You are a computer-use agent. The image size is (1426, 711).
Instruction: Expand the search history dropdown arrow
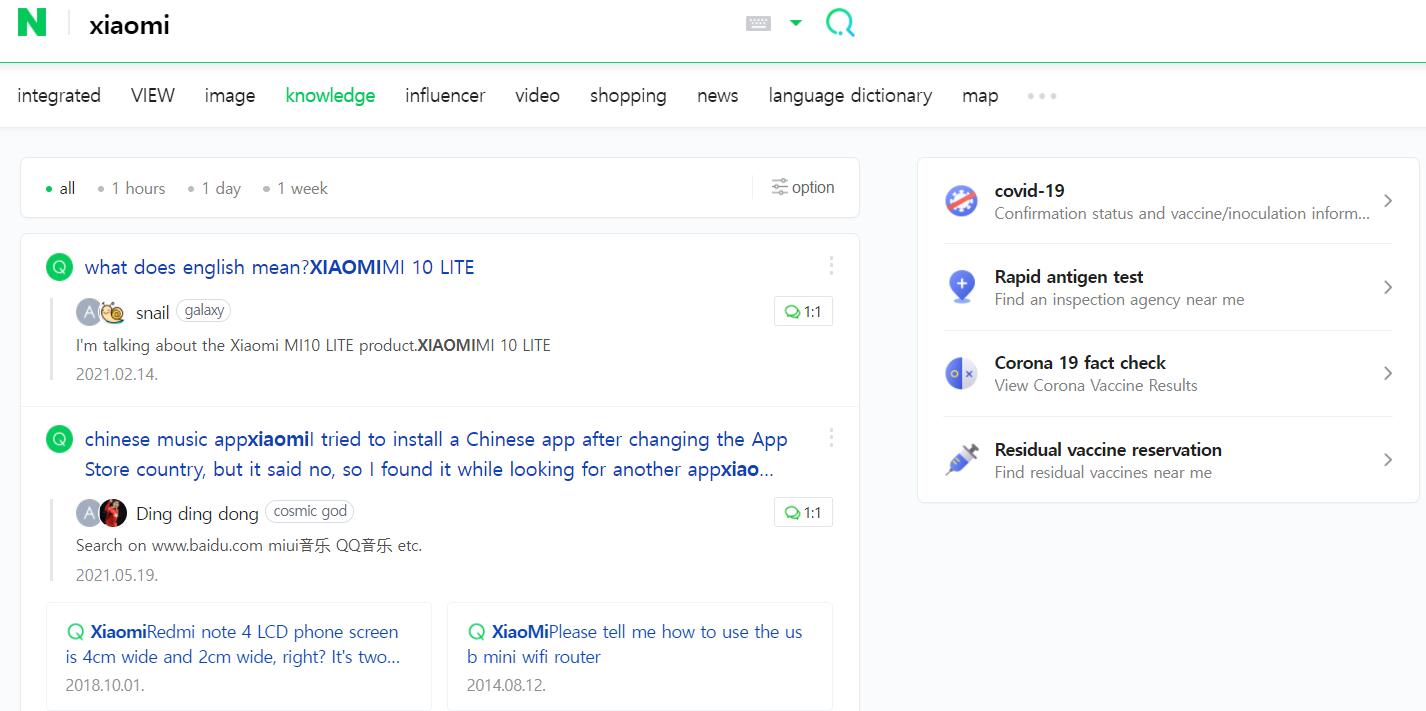coord(796,23)
